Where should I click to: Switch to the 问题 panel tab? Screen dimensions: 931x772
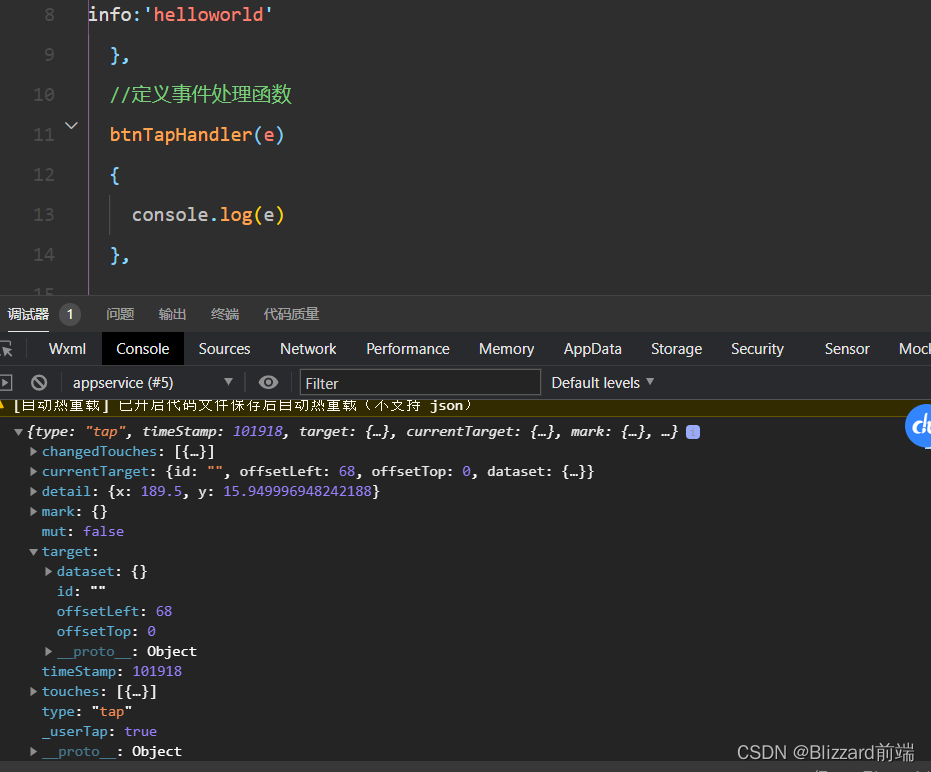pos(120,314)
